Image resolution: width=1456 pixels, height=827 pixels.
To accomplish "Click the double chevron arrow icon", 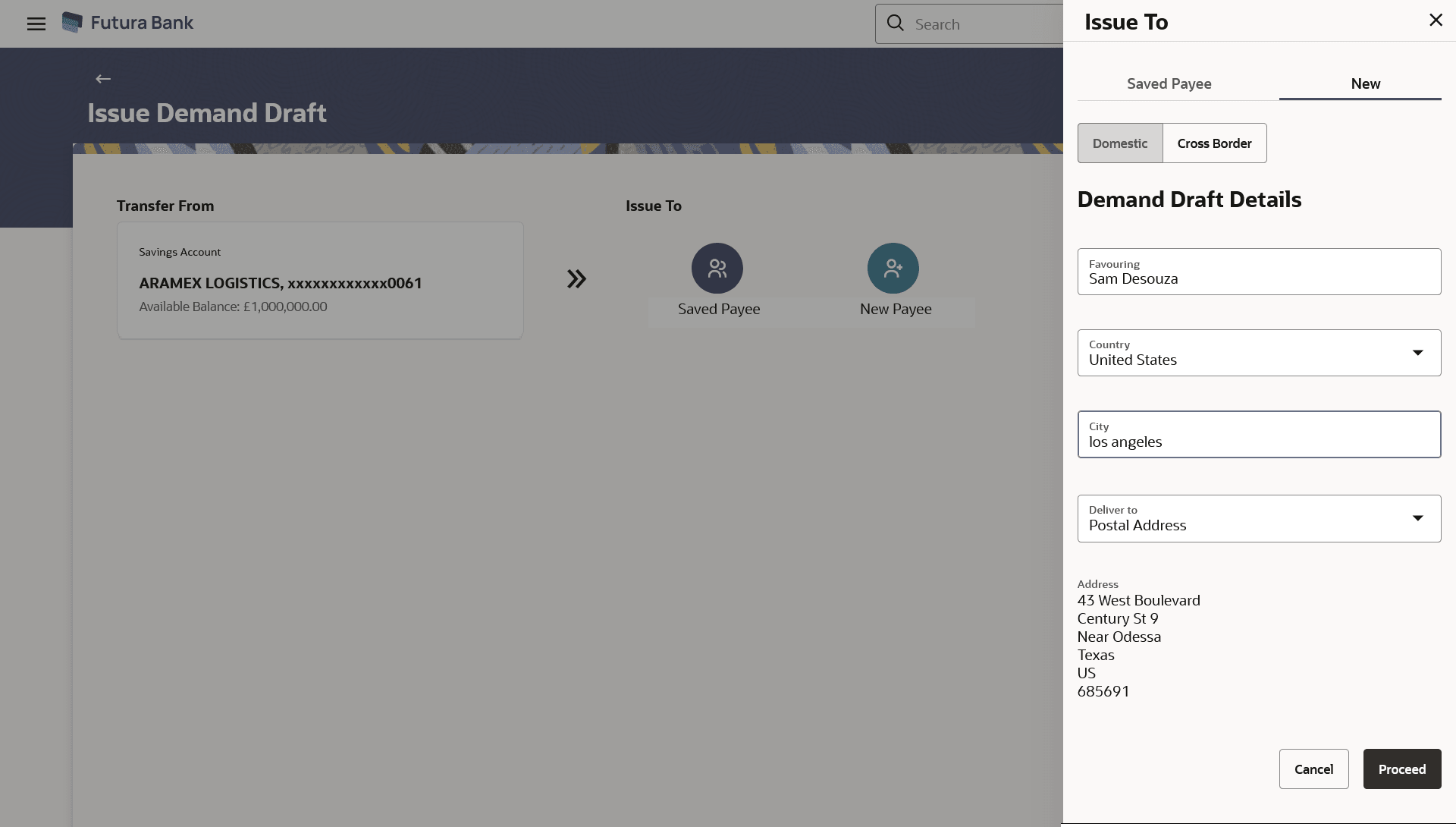I will pyautogui.click(x=576, y=279).
